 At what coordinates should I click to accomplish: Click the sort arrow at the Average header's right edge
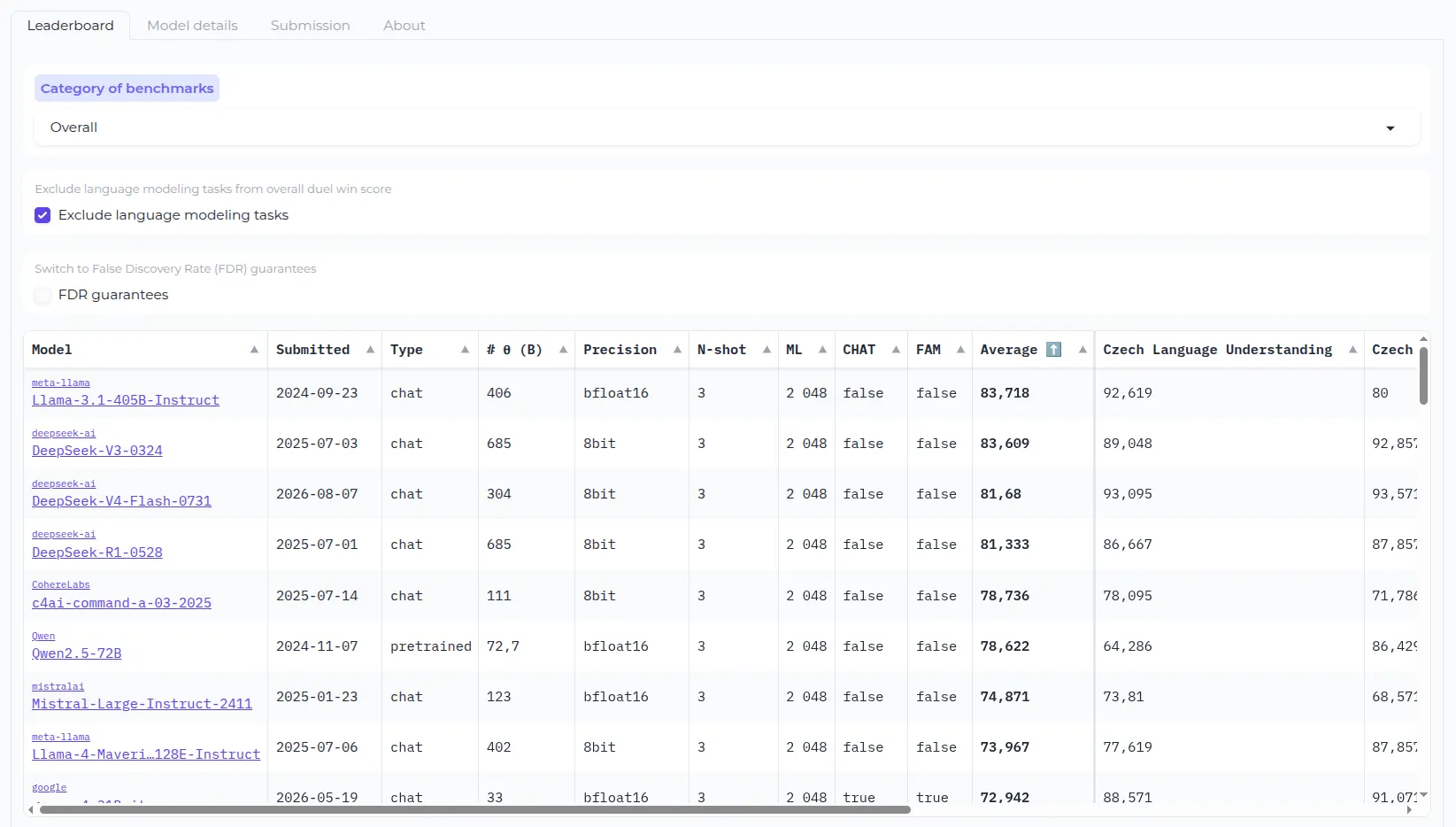(x=1082, y=350)
